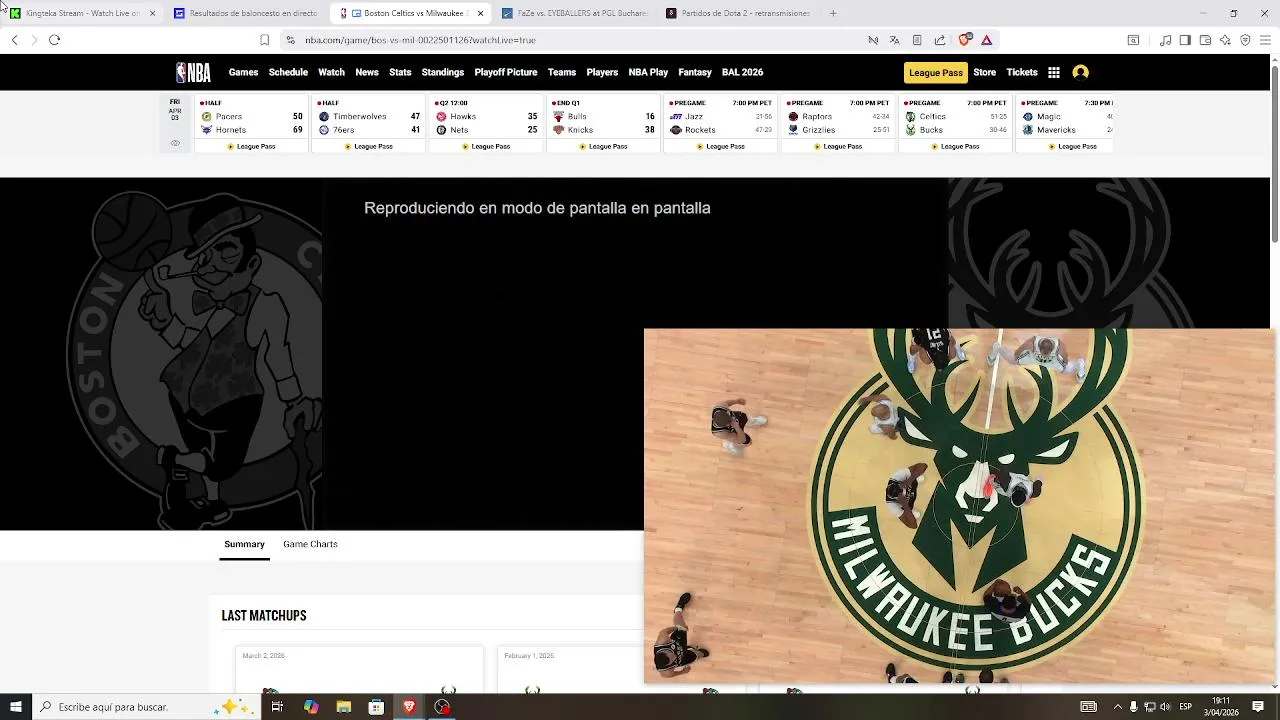This screenshot has width=1280, height=720.
Task: Click the Brave Rewards triangle icon
Action: (986, 40)
